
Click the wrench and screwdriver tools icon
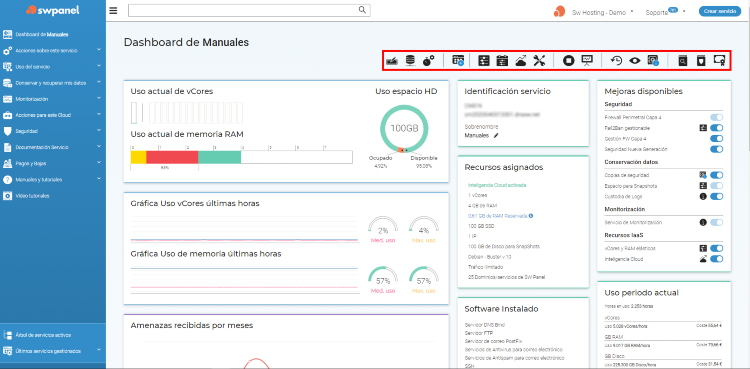[540, 60]
